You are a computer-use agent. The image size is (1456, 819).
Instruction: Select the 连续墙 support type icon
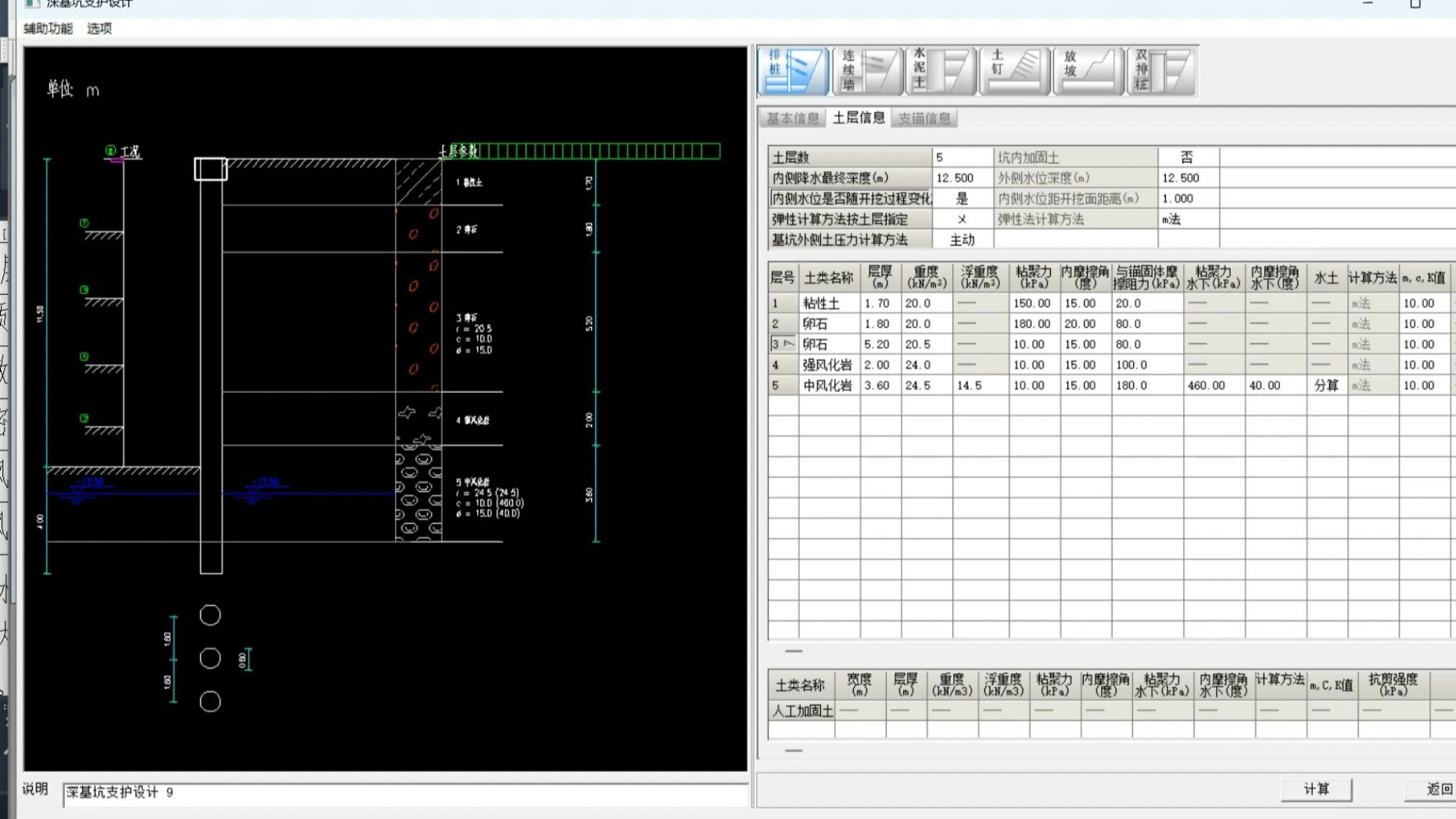(x=867, y=71)
